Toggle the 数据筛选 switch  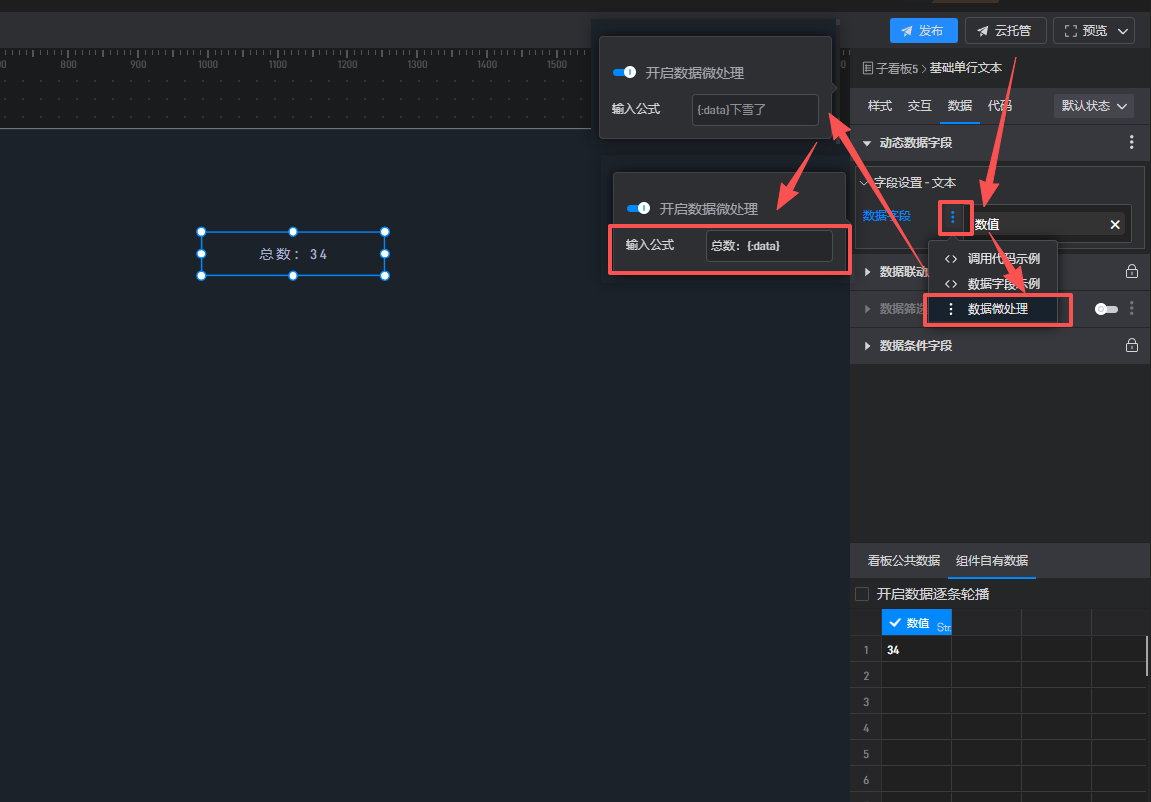(x=1105, y=309)
